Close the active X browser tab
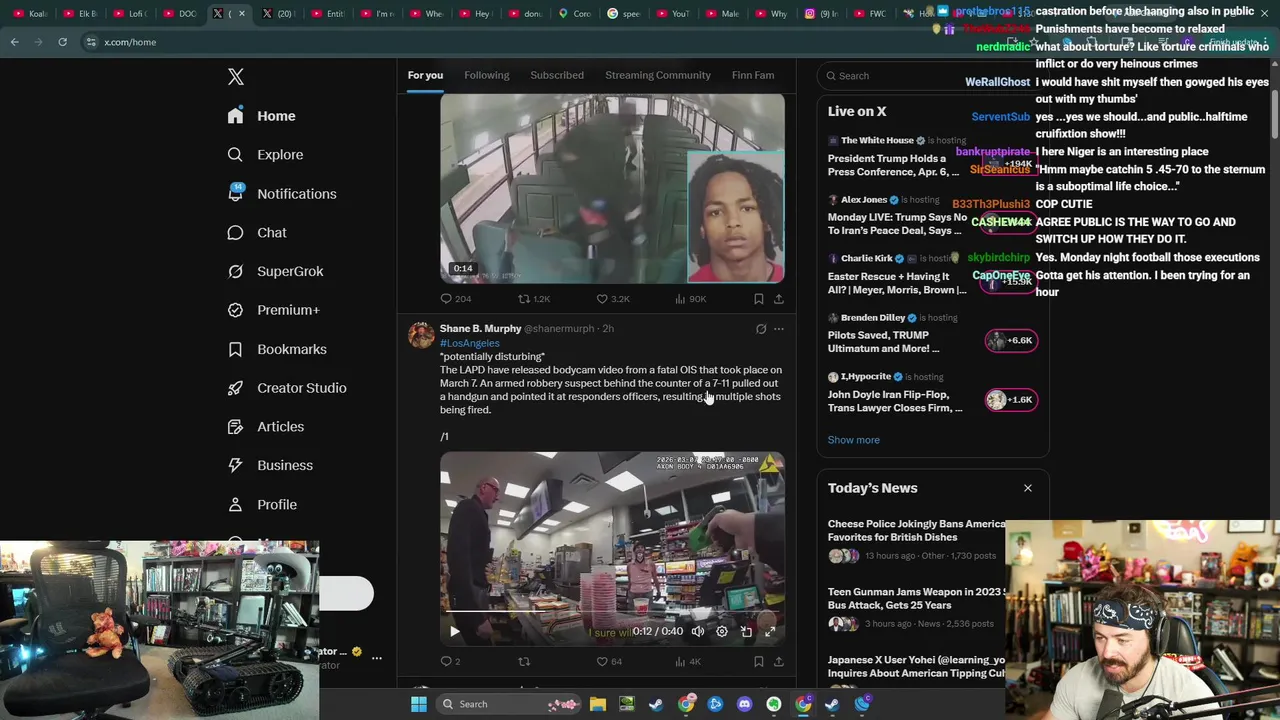This screenshot has width=1280, height=720. click(241, 13)
